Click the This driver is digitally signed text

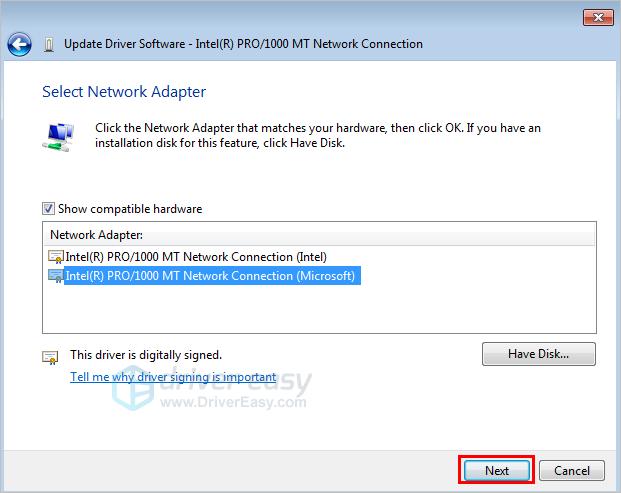coord(146,355)
